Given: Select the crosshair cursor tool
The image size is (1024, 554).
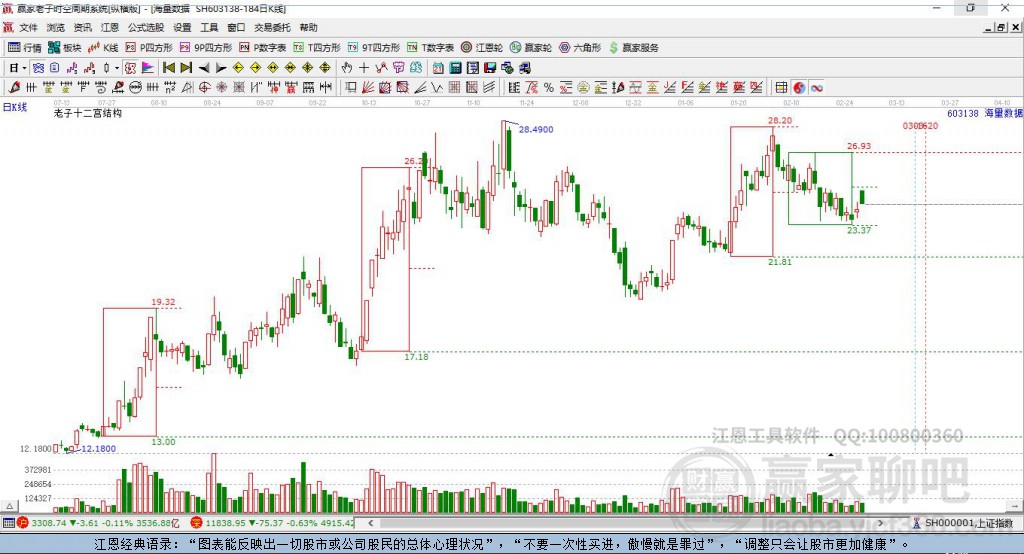Looking at the screenshot, I should (x=365, y=68).
